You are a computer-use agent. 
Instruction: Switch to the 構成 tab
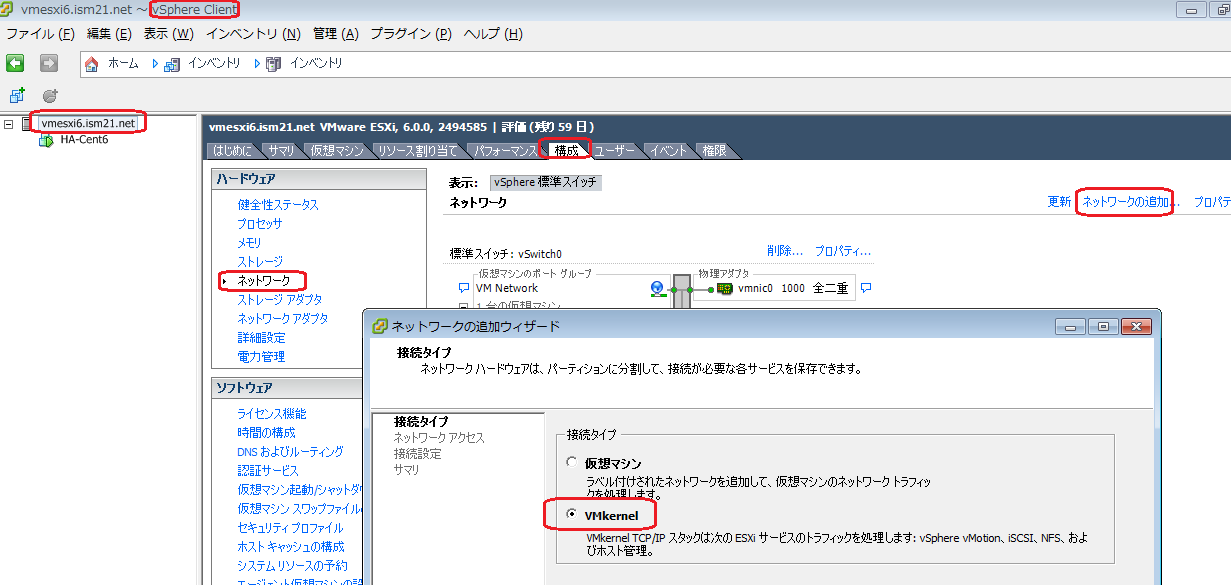[566, 151]
